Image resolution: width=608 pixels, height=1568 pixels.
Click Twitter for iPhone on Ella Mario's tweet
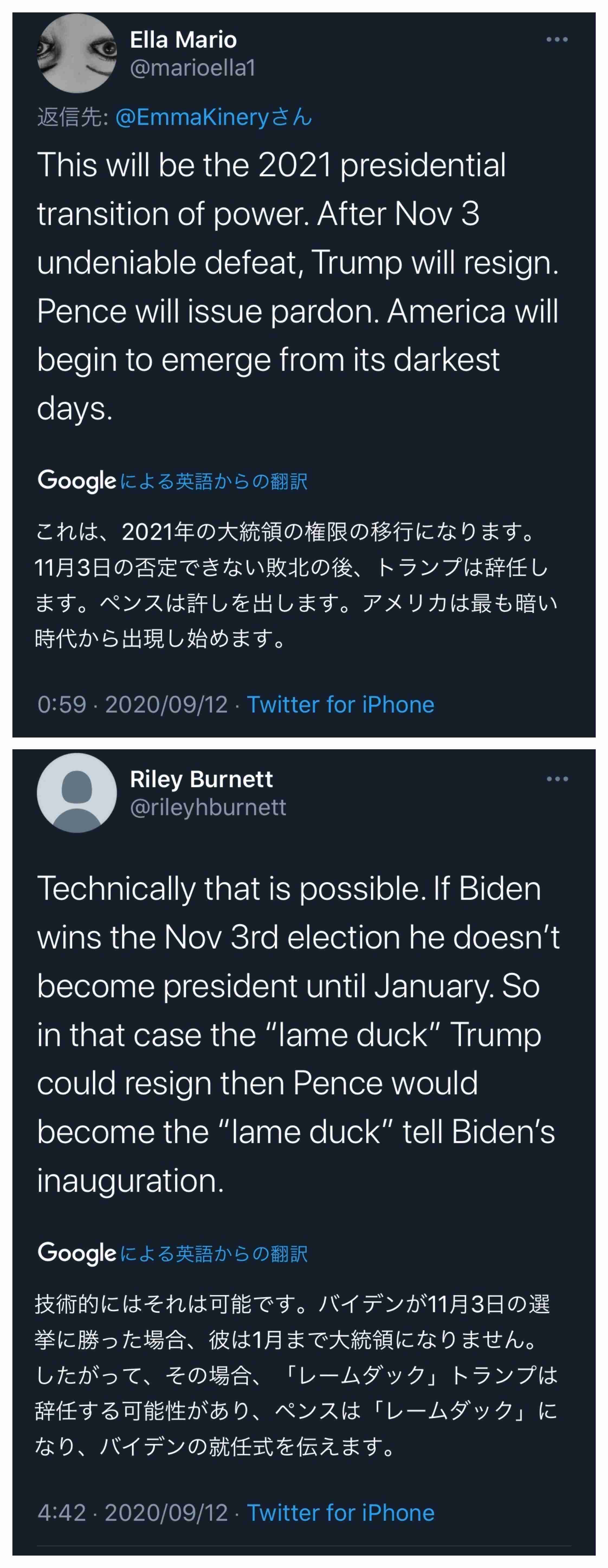pyautogui.click(x=340, y=704)
